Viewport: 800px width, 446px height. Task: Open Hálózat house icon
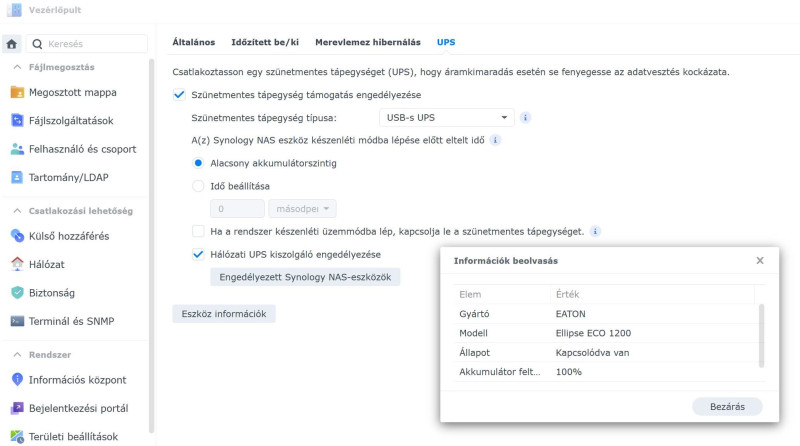(17, 264)
